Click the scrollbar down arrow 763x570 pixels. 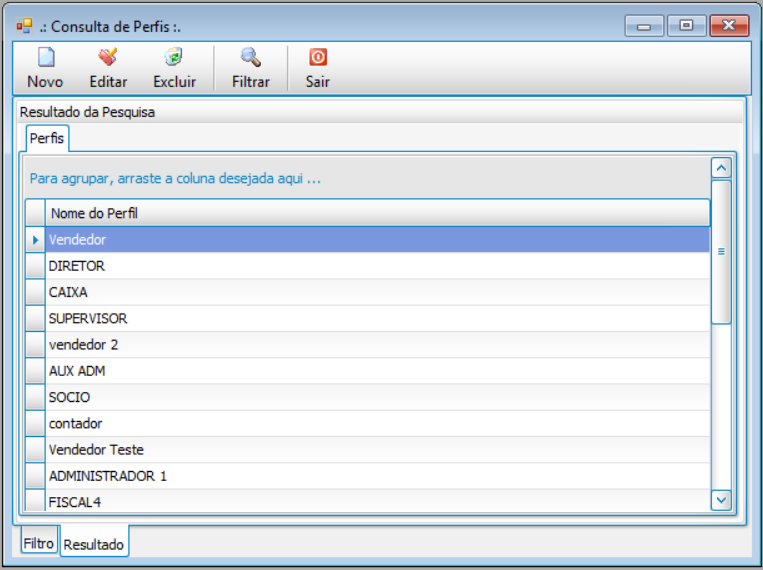click(x=721, y=500)
